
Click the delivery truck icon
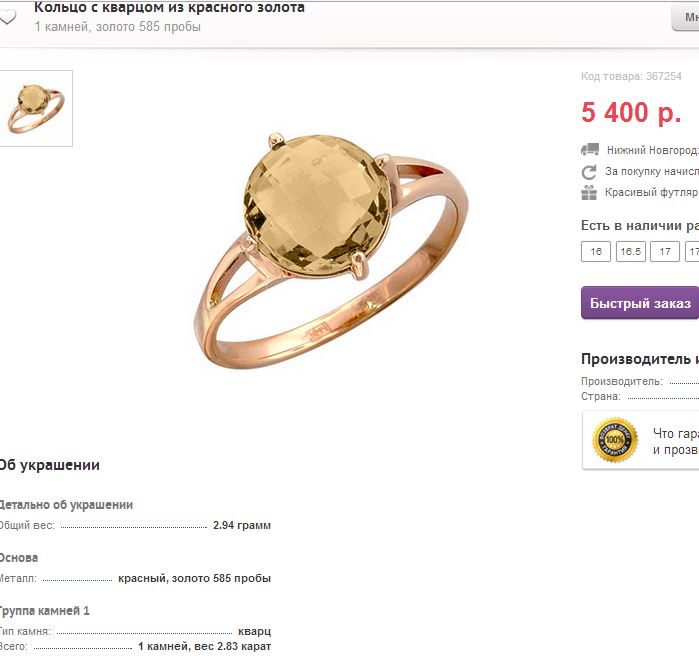click(x=590, y=149)
